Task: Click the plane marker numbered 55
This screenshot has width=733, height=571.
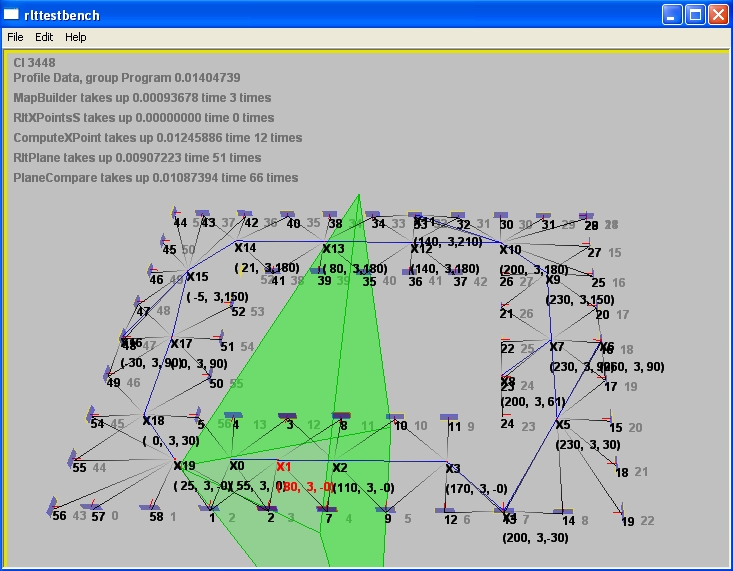Action: [79, 467]
